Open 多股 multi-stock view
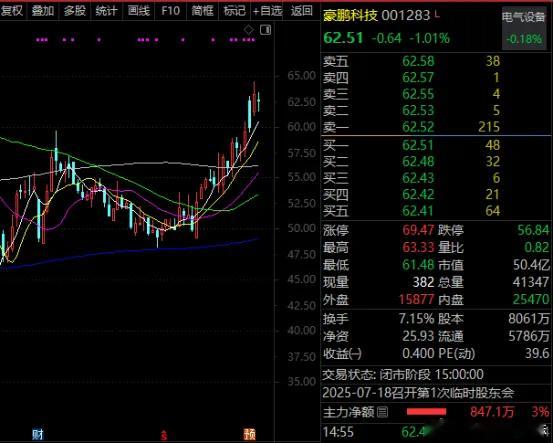 pos(75,11)
